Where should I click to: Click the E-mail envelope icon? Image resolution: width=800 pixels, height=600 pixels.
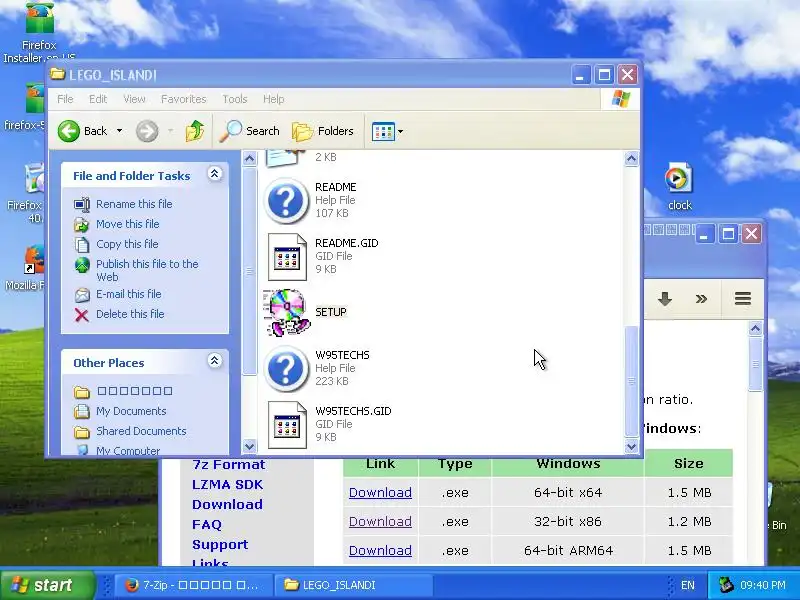pyautogui.click(x=82, y=295)
